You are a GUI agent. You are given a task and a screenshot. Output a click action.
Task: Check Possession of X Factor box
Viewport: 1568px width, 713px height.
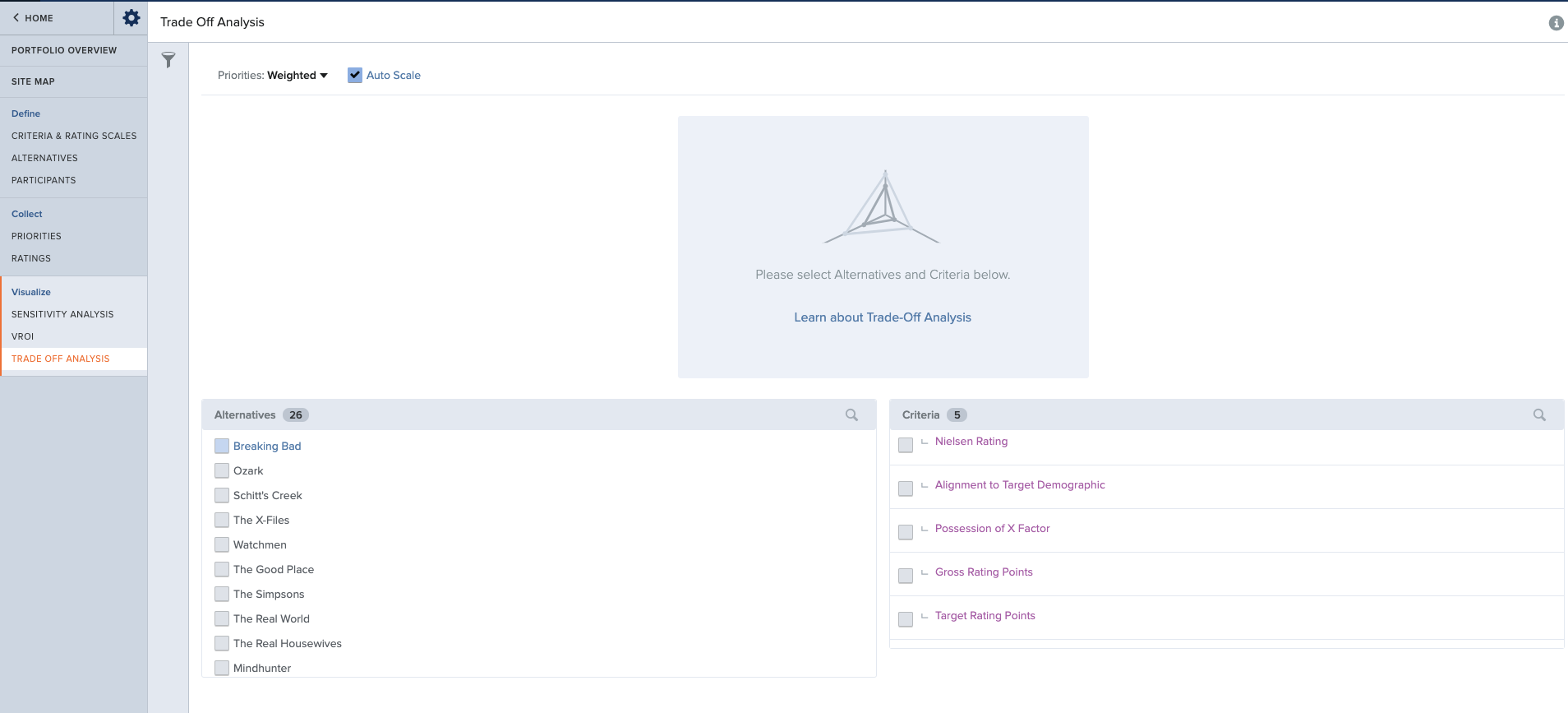click(906, 532)
